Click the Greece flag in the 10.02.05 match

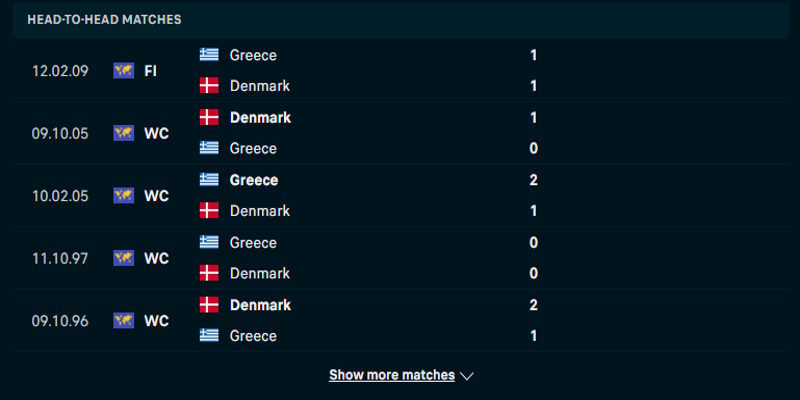pos(209,180)
